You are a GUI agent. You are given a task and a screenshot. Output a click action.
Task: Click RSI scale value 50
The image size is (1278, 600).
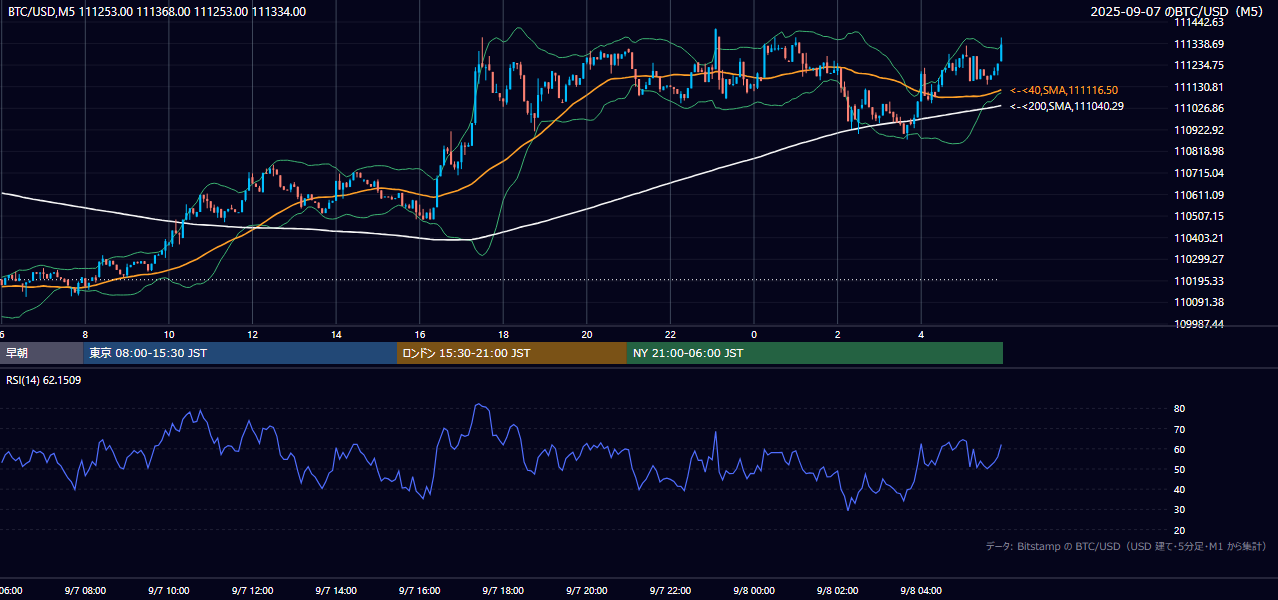[1179, 469]
